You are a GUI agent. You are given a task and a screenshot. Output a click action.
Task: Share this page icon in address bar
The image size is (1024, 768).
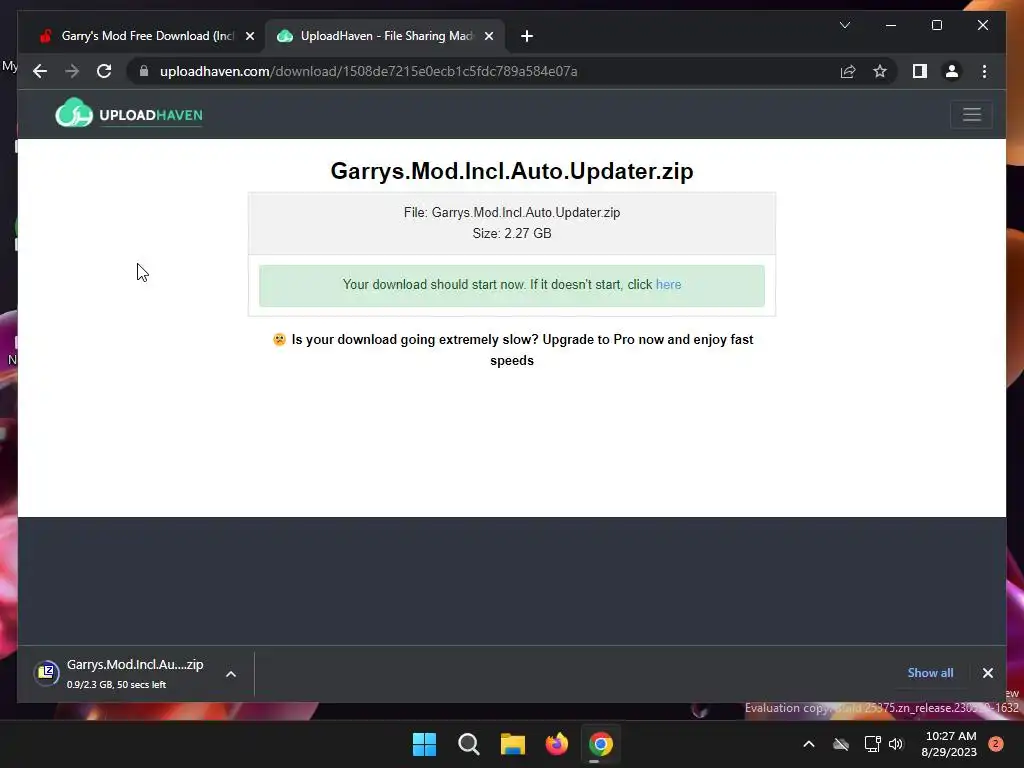coord(848,71)
